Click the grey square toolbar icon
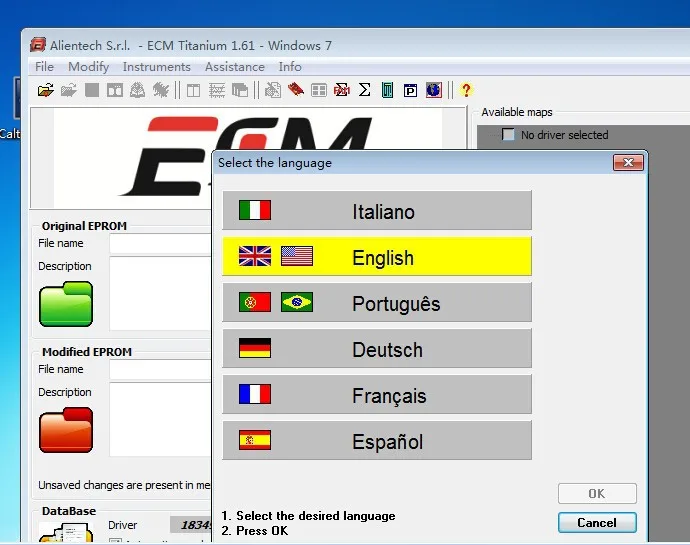Viewport: 690px width, 545px height. click(x=92, y=90)
